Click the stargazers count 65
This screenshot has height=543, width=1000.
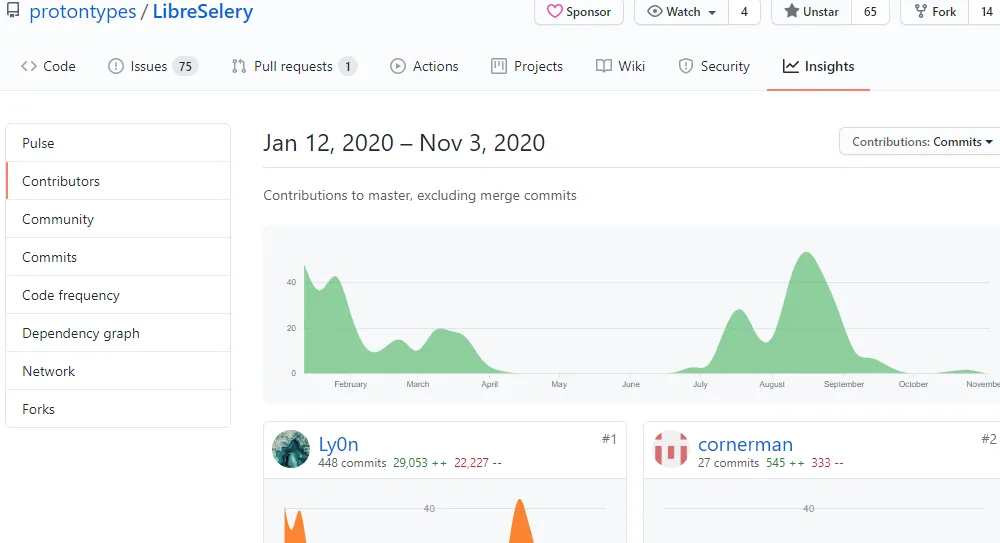[x=870, y=11]
